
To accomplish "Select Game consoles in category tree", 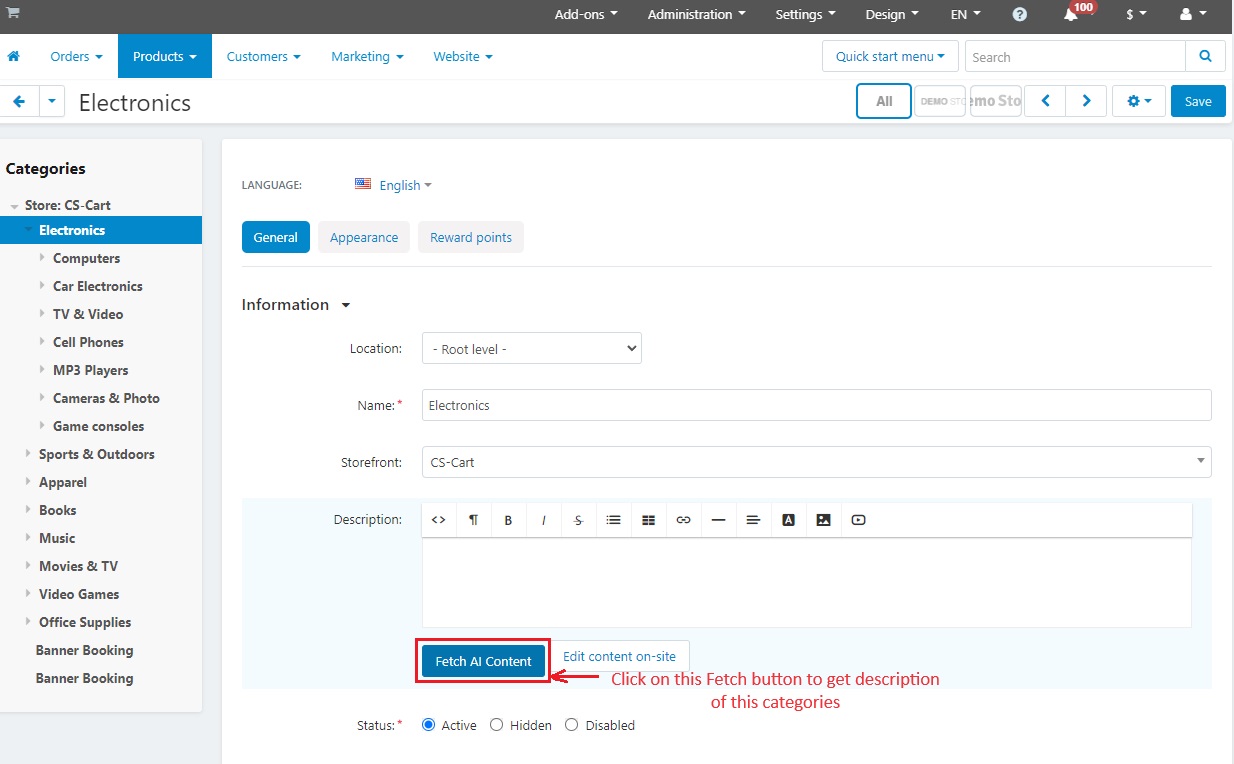I will (x=98, y=426).
